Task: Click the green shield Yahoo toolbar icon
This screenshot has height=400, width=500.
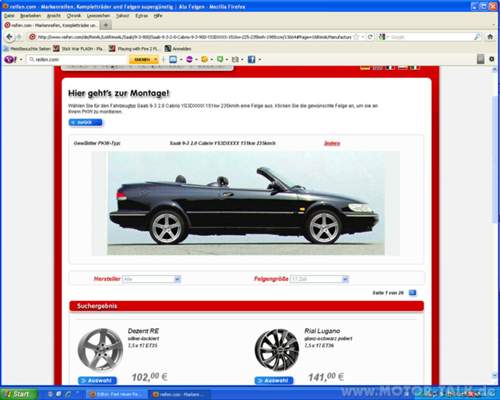Action: click(220, 59)
